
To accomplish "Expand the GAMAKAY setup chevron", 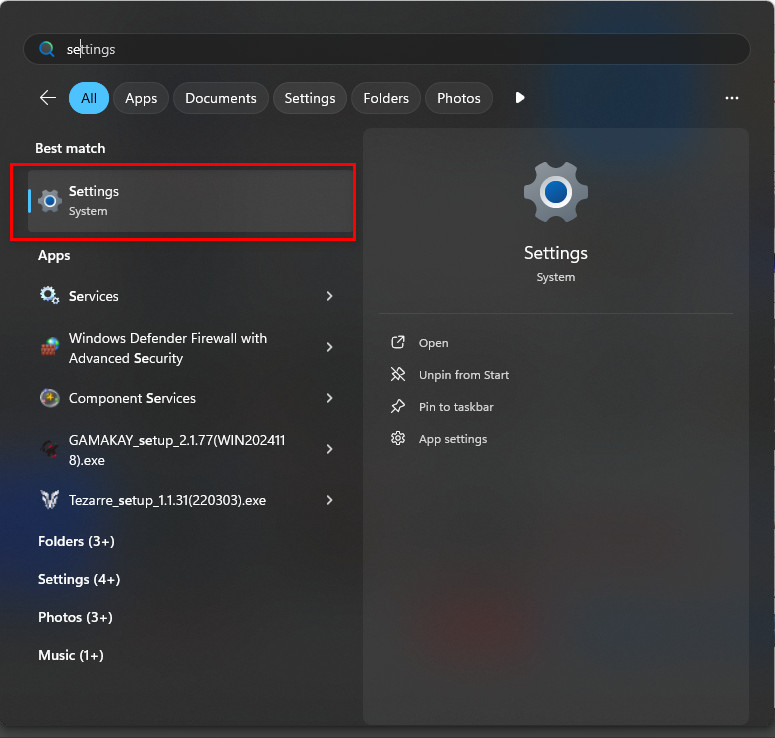I will click(x=329, y=449).
